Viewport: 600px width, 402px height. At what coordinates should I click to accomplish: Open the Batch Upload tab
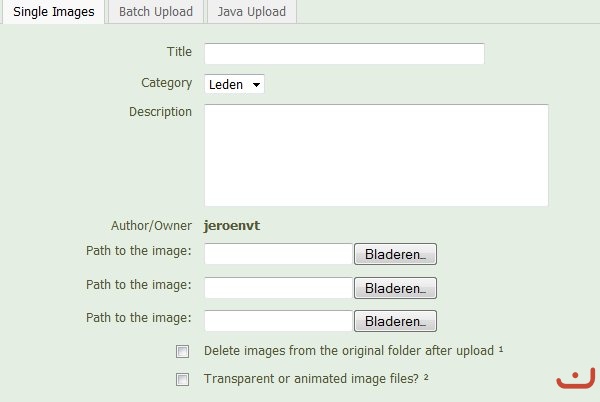click(x=155, y=12)
